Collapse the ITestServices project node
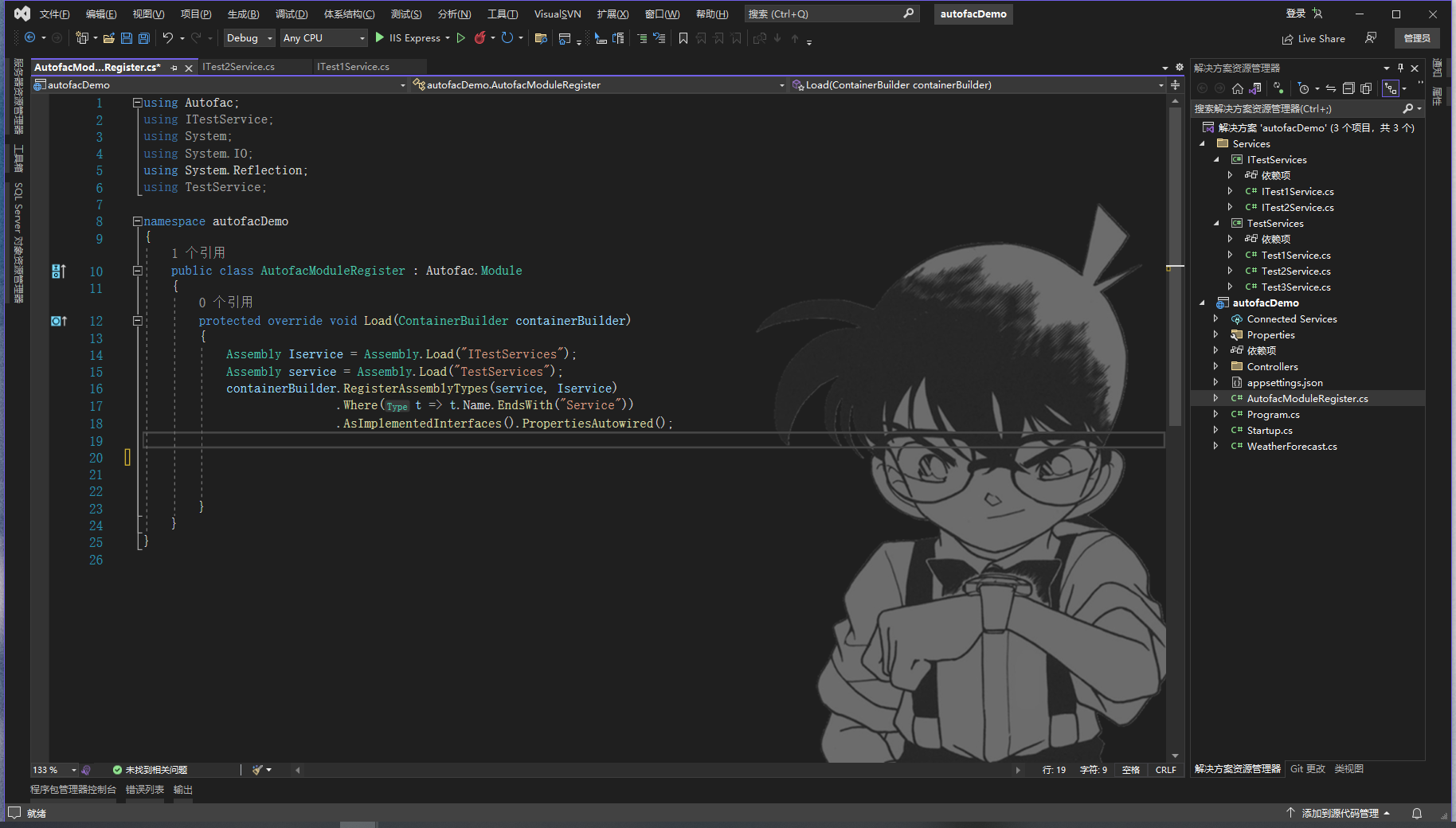 point(1217,159)
